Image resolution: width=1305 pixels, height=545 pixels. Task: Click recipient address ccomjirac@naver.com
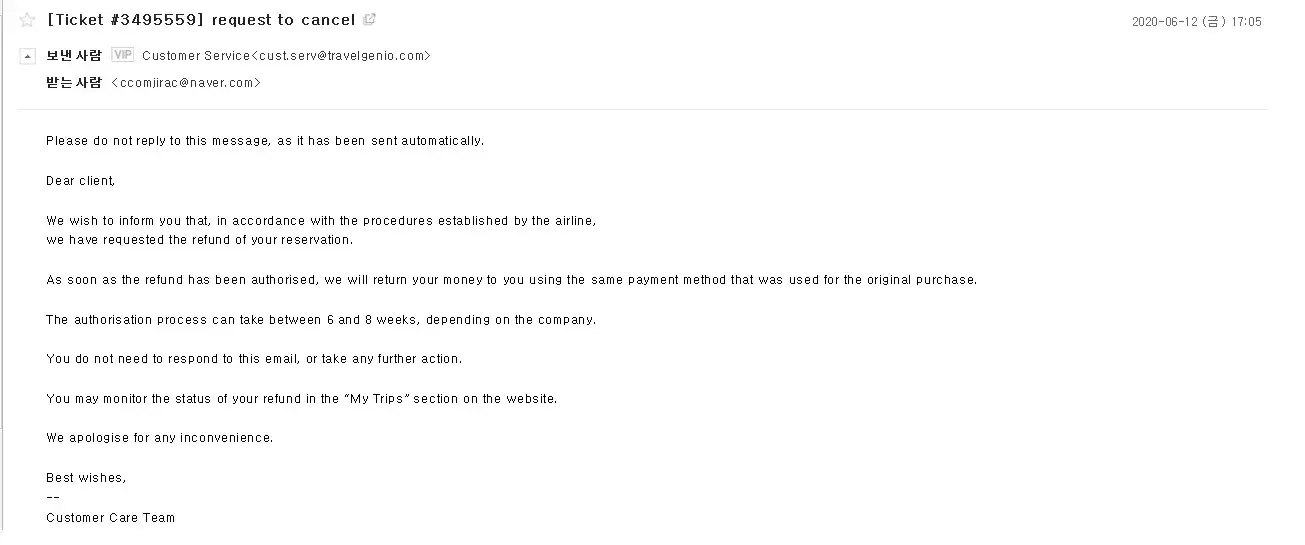point(186,83)
